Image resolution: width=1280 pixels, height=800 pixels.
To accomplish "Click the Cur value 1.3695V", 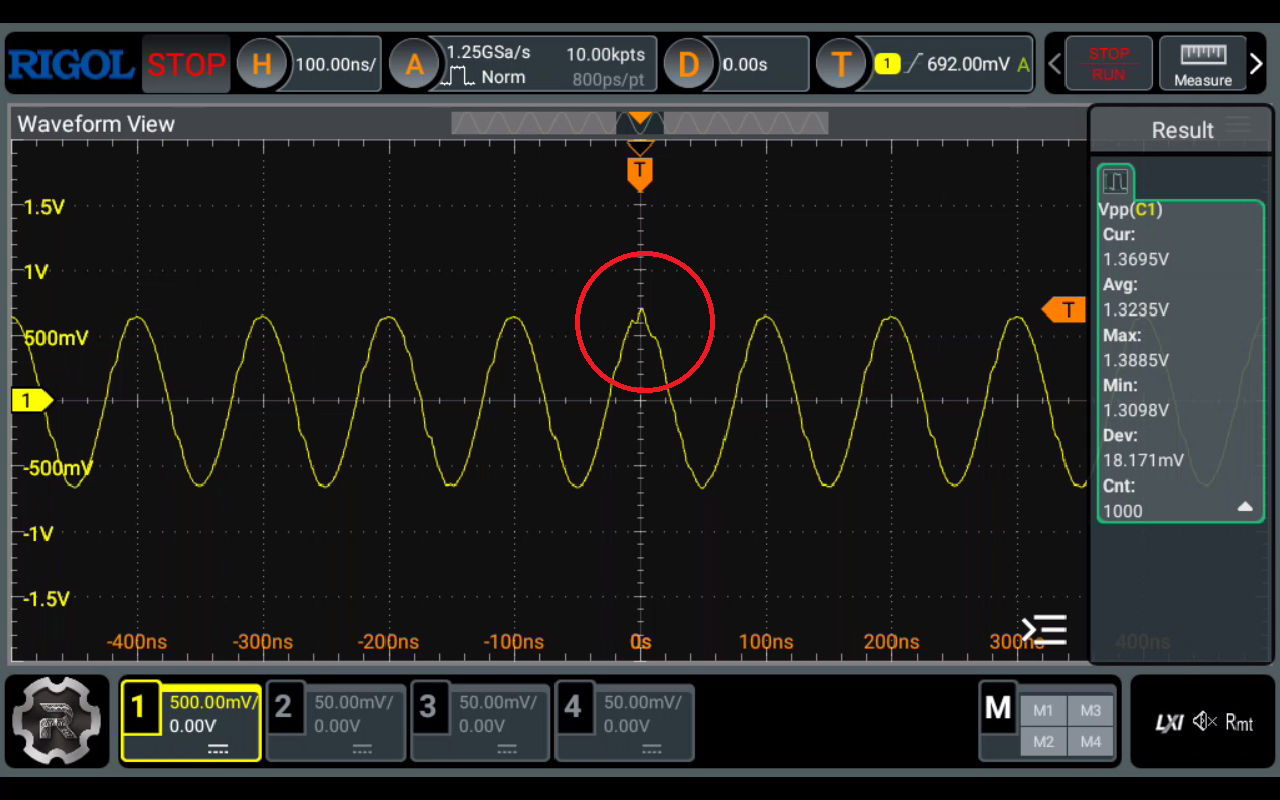I will click(x=1136, y=260).
